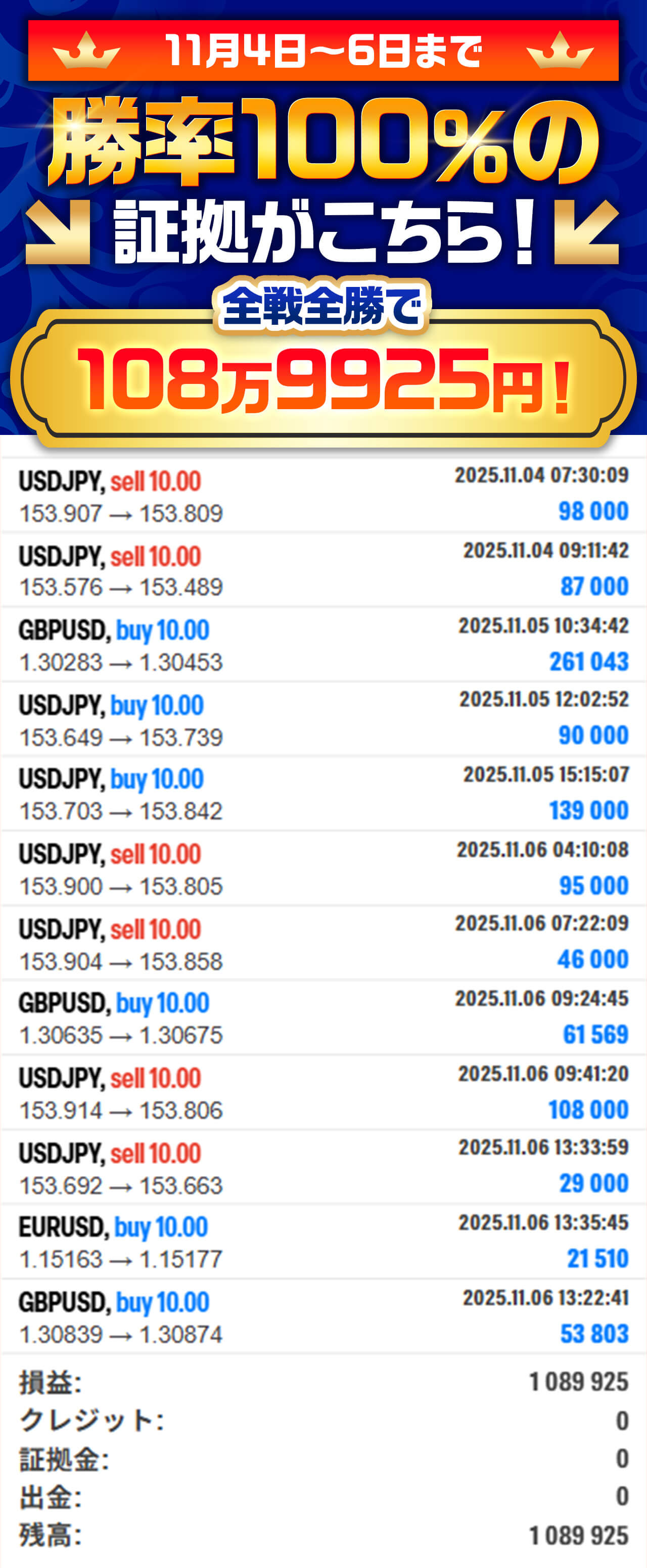Open the GBPUSD trade with profit 53 803
The width and height of the screenshot is (647, 1568).
tap(323, 1316)
